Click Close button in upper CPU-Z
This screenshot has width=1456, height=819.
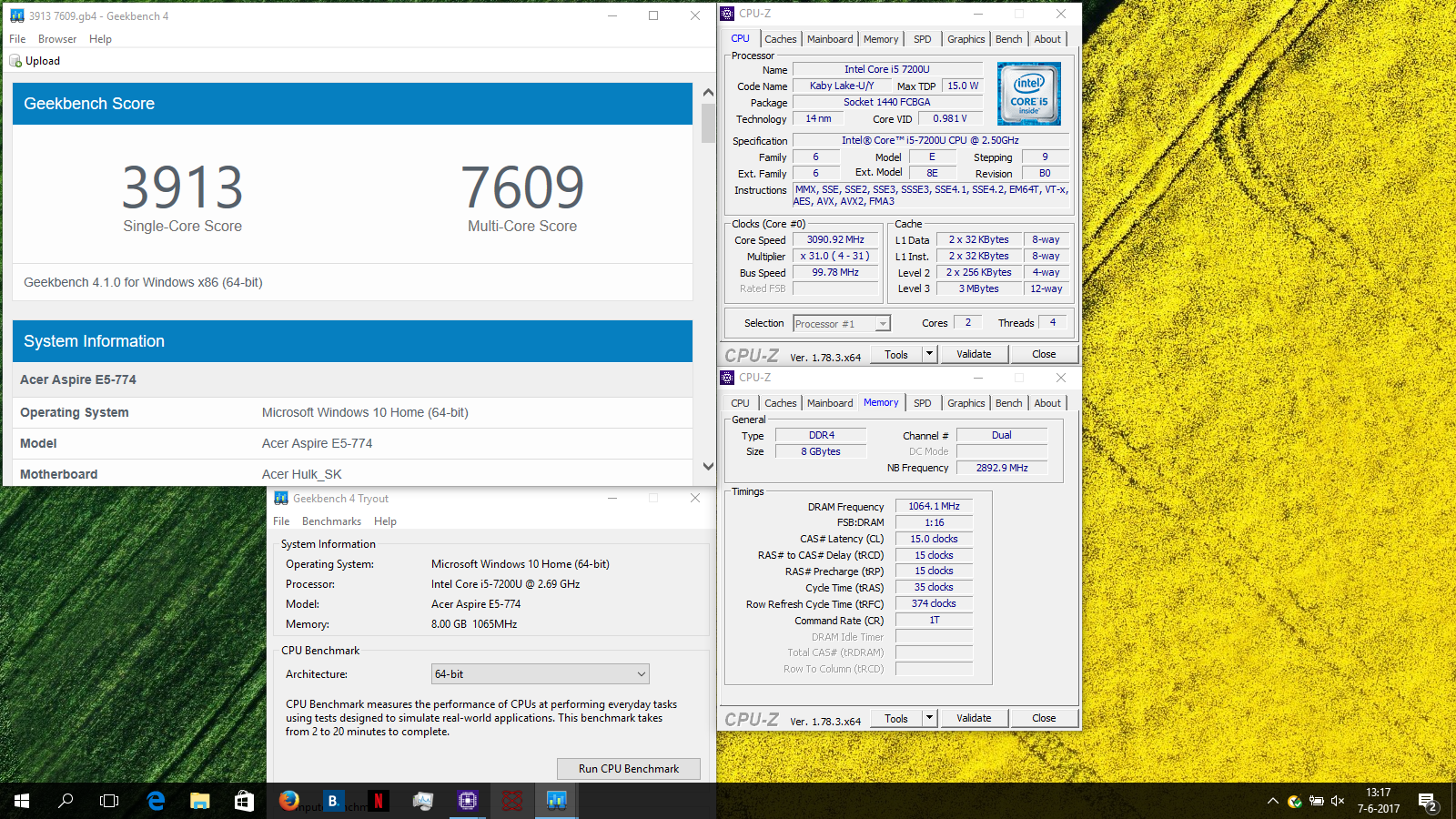1044,354
